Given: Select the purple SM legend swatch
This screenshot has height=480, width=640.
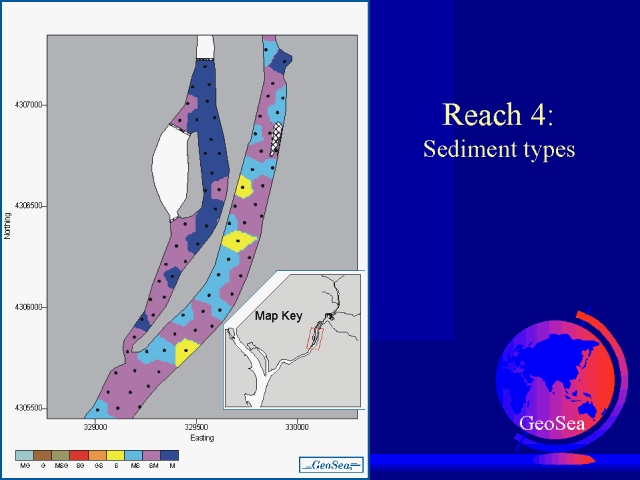Looking at the screenshot, I should point(154,455).
